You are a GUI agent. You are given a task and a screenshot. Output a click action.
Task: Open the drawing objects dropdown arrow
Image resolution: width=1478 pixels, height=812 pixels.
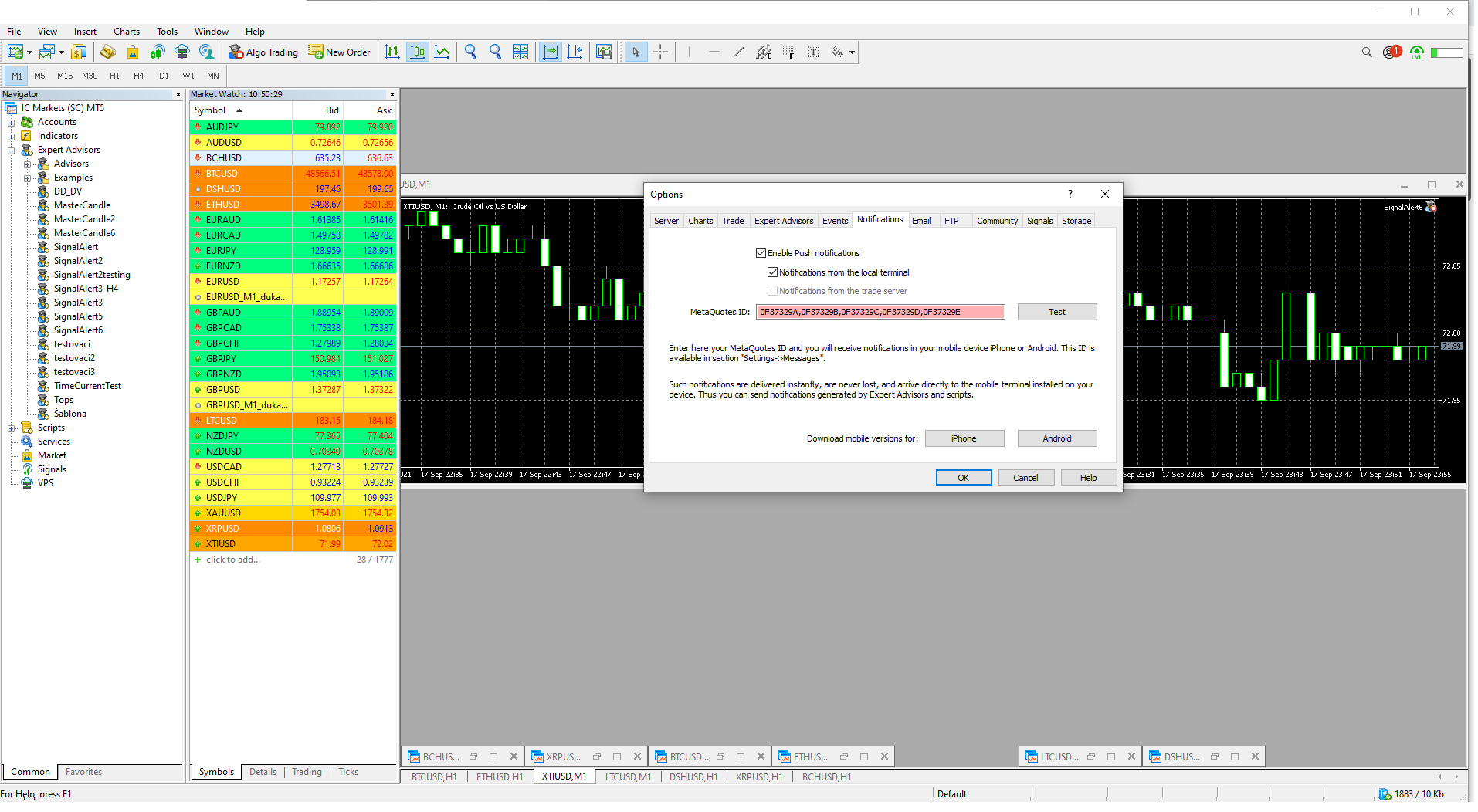852,52
